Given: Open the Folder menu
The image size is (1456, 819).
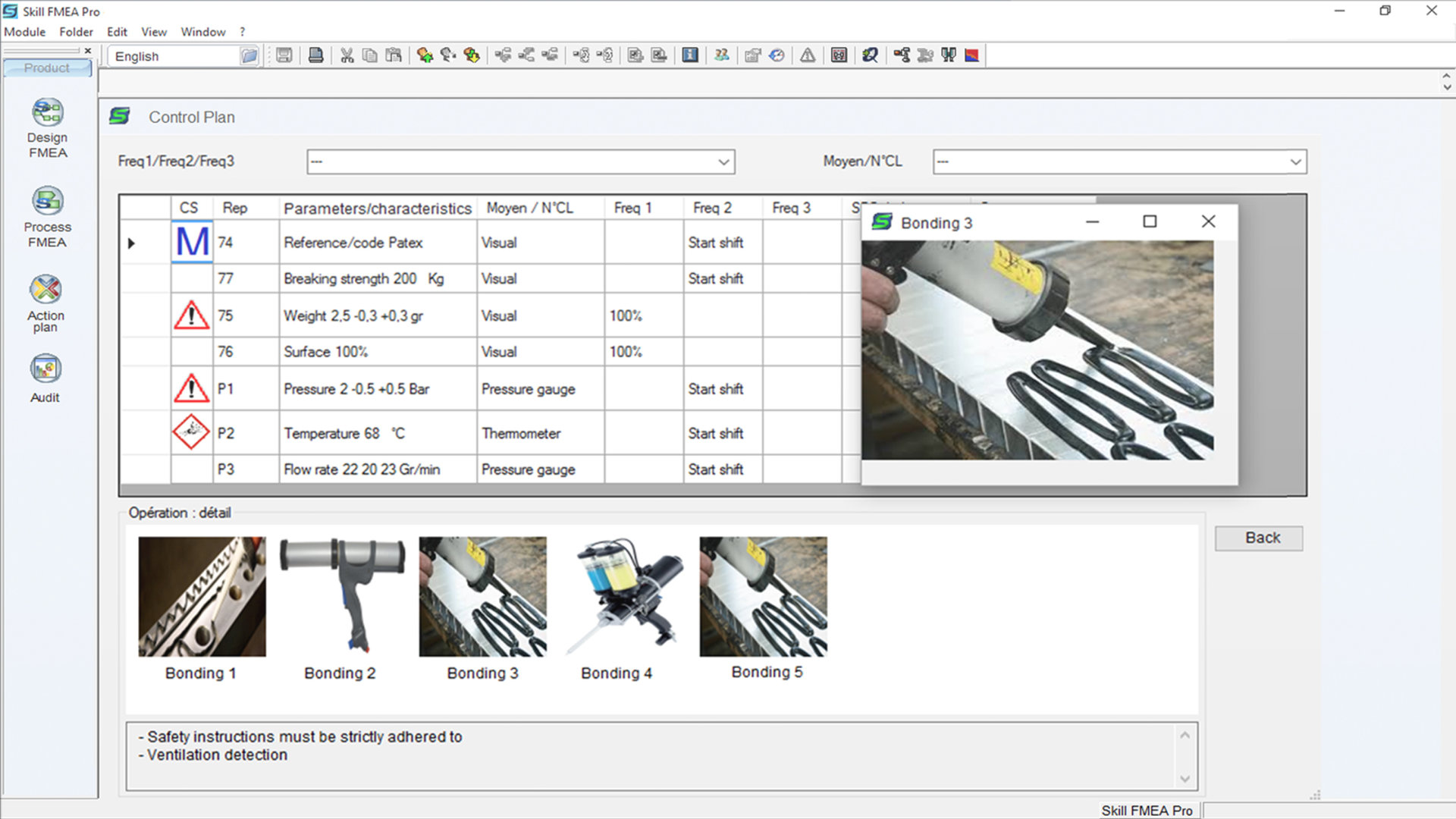Looking at the screenshot, I should [x=76, y=32].
